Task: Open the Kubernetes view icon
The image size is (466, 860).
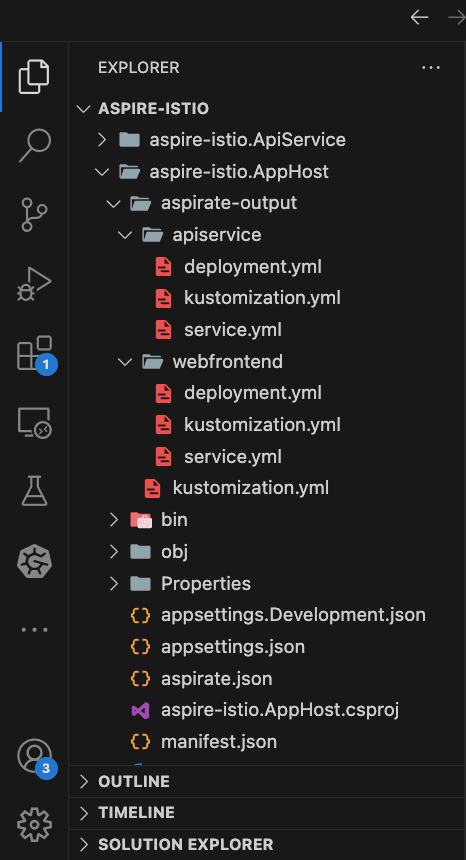Action: click(35, 562)
